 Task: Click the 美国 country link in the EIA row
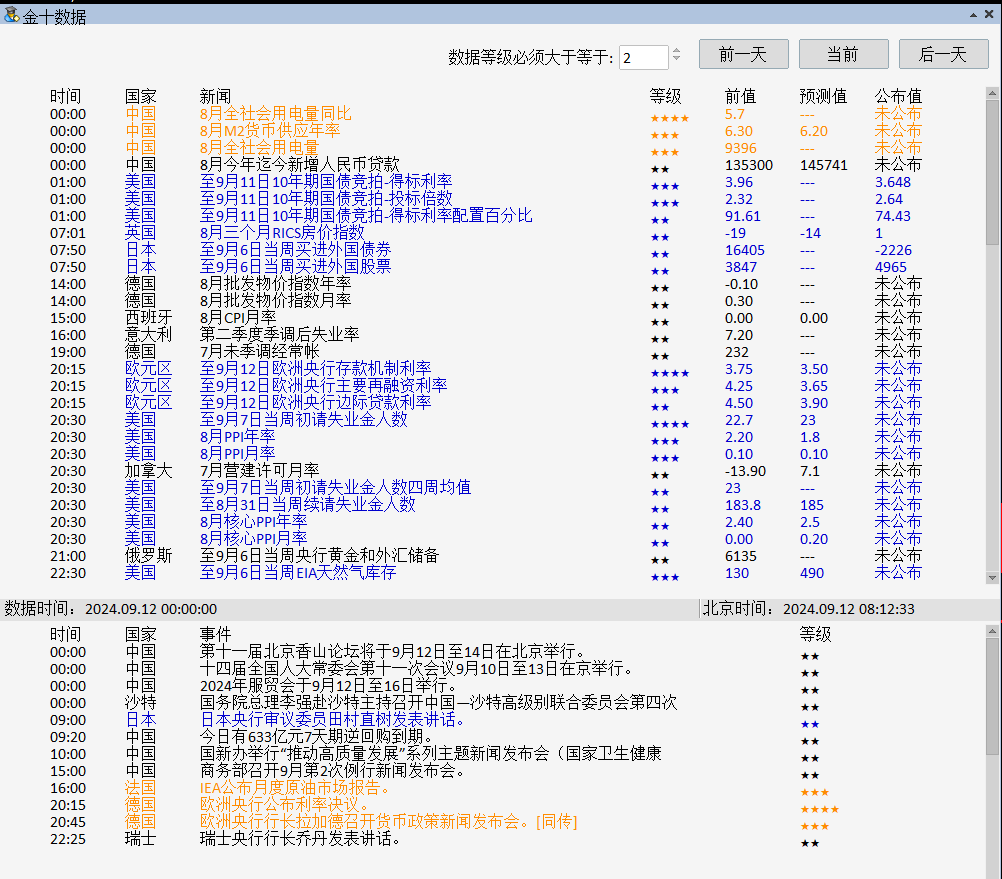pyautogui.click(x=140, y=572)
